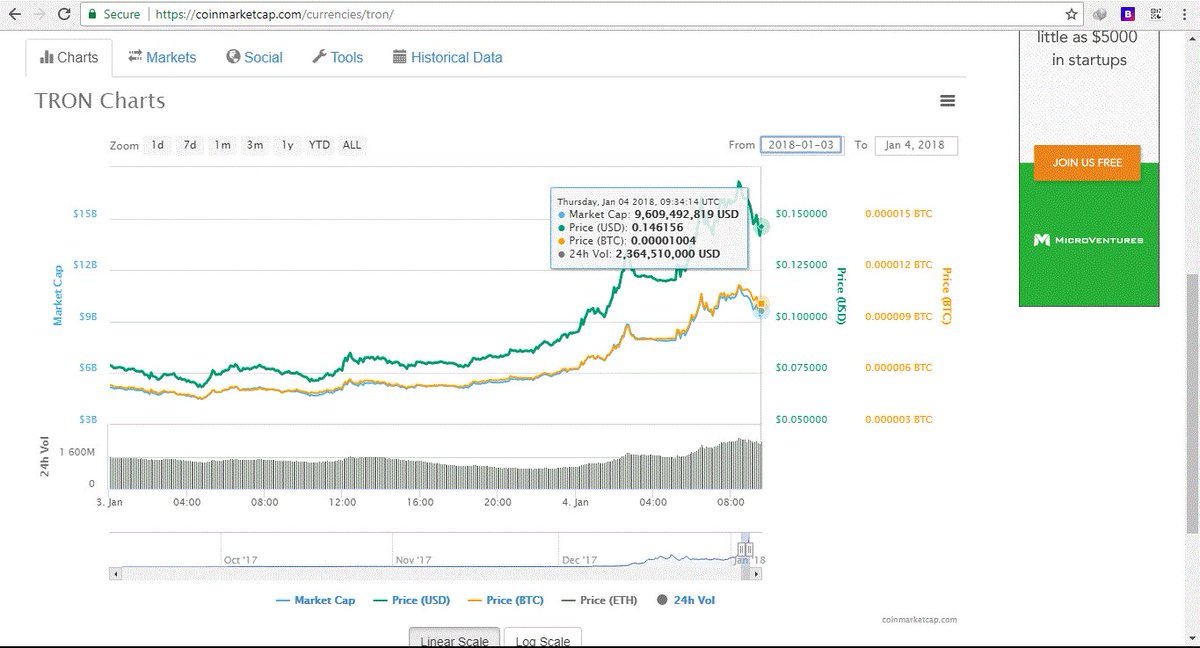Click the $0.050000 price axis label

pos(801,419)
